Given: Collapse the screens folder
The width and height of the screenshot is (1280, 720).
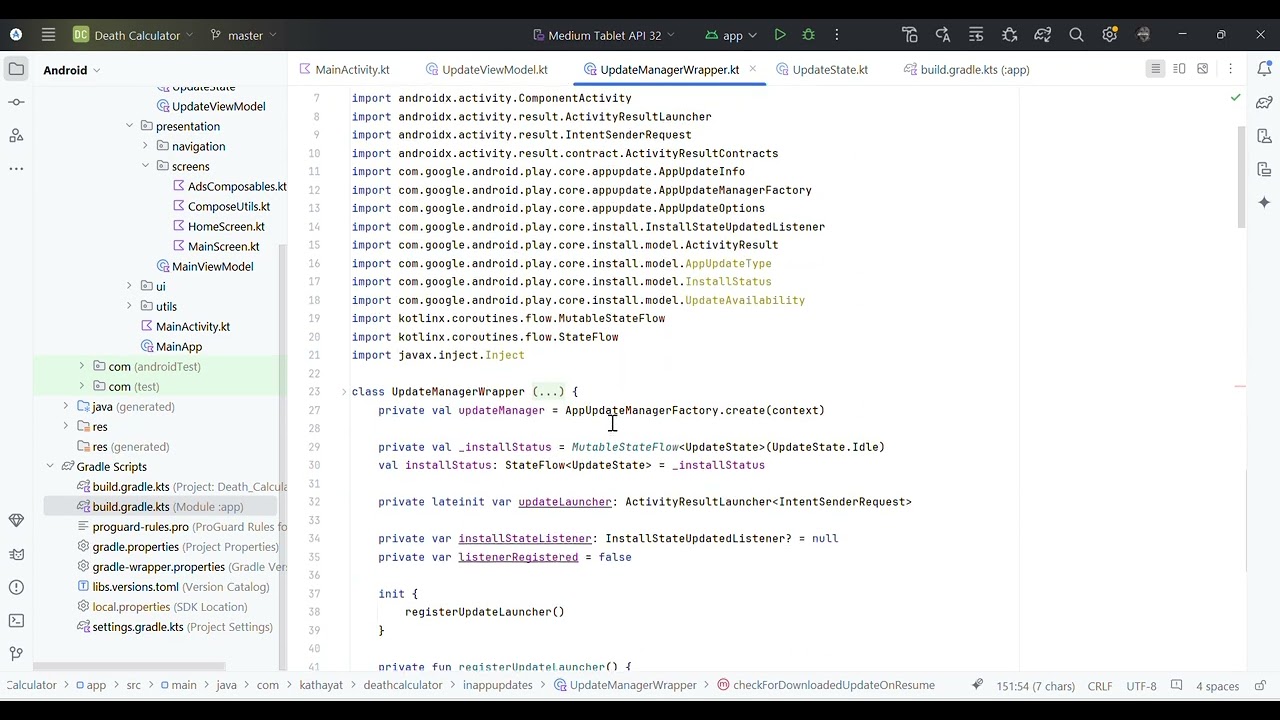Looking at the screenshot, I should 145,166.
